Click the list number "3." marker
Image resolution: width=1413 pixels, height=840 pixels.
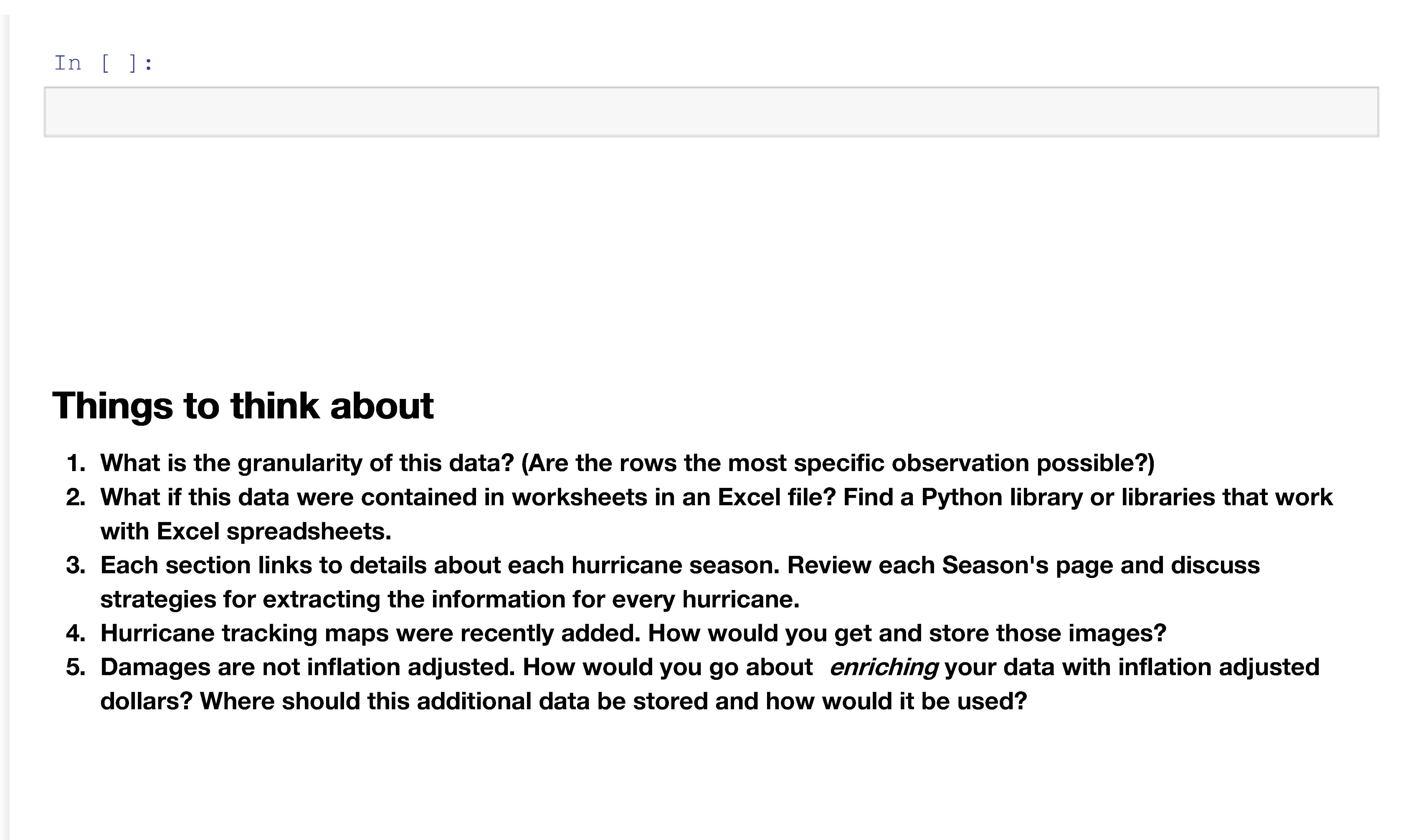click(x=76, y=565)
